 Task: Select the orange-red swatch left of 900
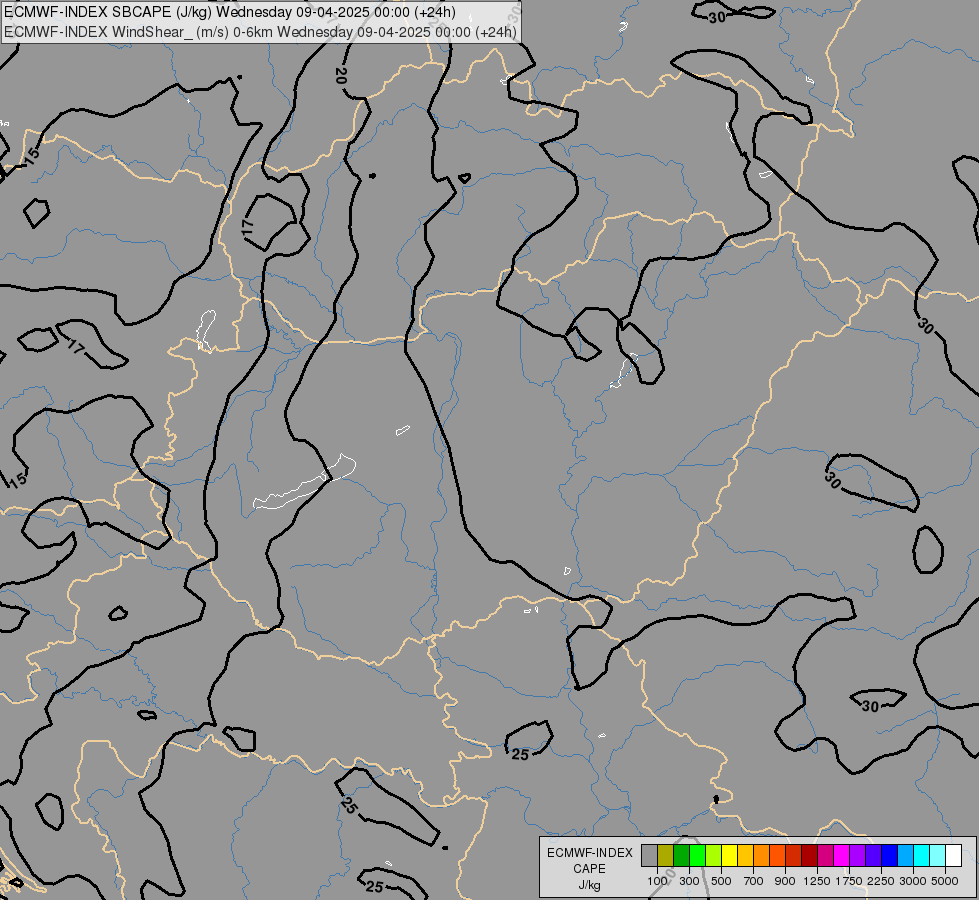pos(777,855)
